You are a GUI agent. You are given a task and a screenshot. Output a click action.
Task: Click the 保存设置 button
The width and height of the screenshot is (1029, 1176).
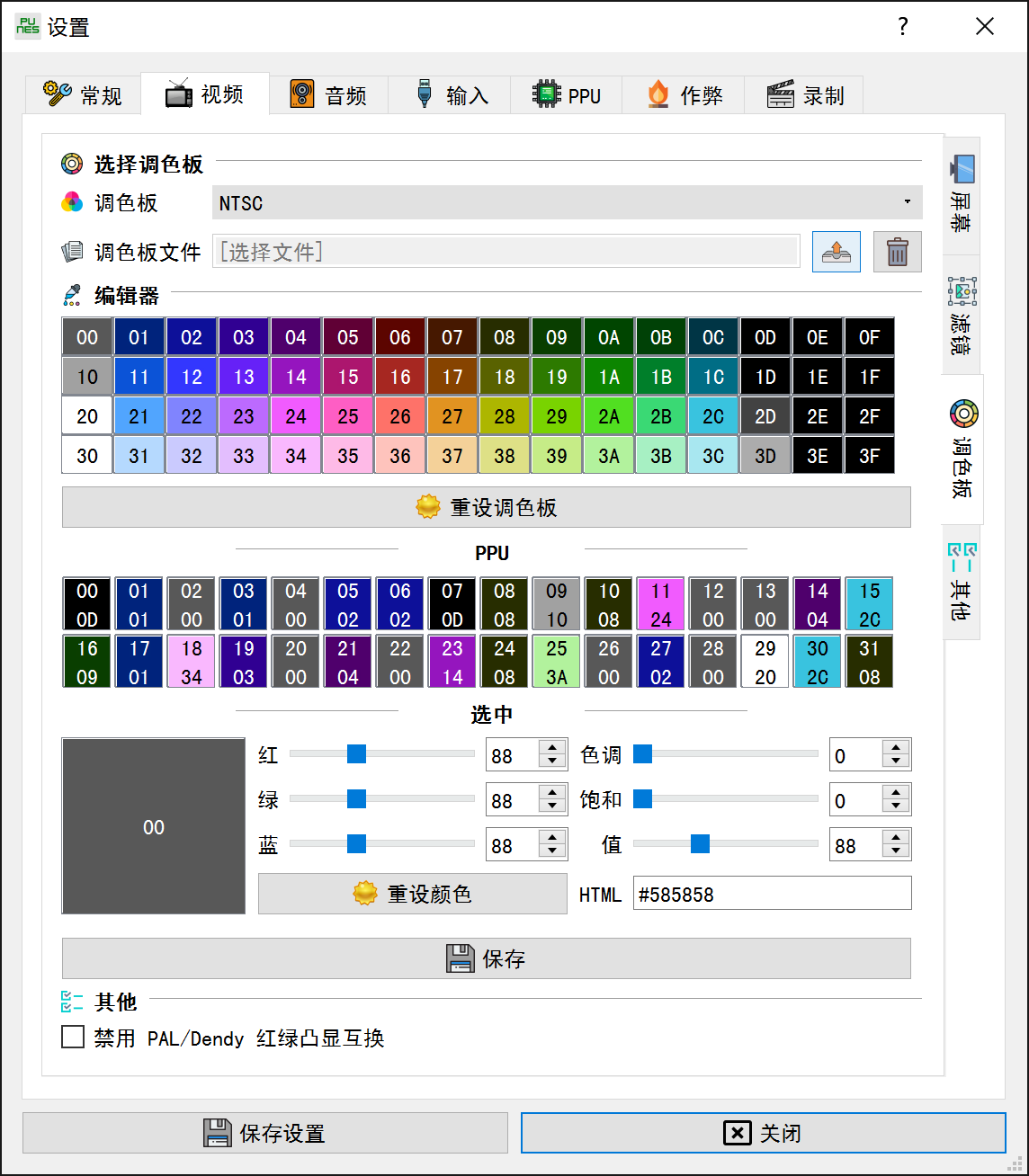point(265,1133)
